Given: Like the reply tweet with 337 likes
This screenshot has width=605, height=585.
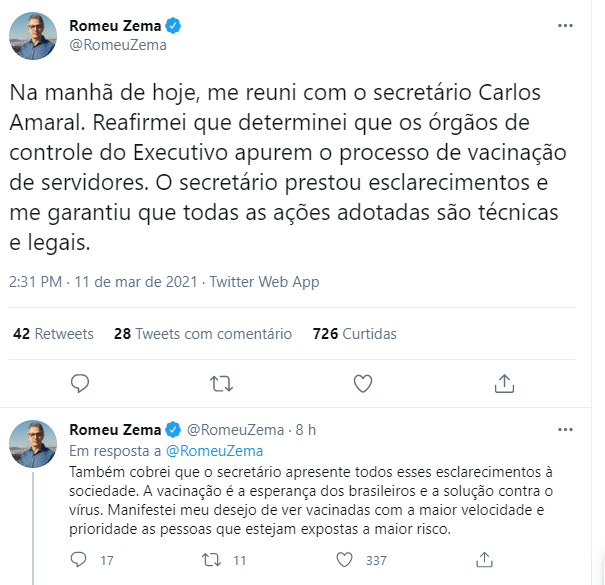Looking at the screenshot, I should 345,560.
